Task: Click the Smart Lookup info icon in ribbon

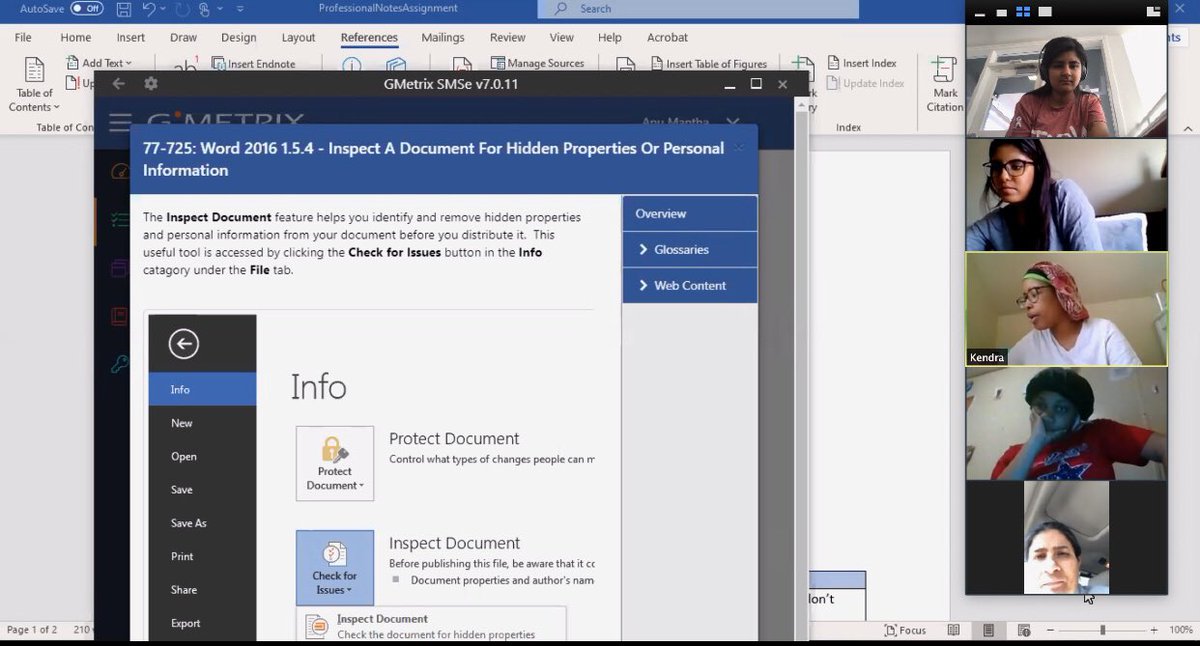Action: (352, 64)
